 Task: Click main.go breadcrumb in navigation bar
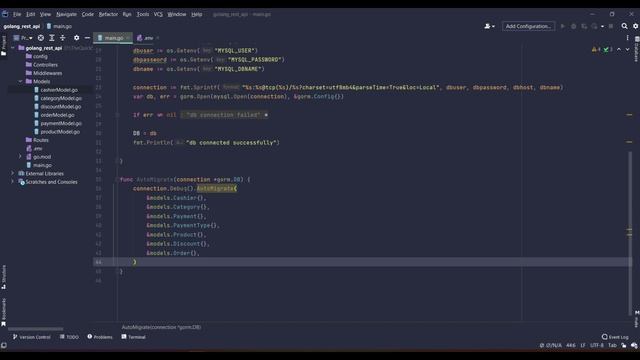pos(59,26)
